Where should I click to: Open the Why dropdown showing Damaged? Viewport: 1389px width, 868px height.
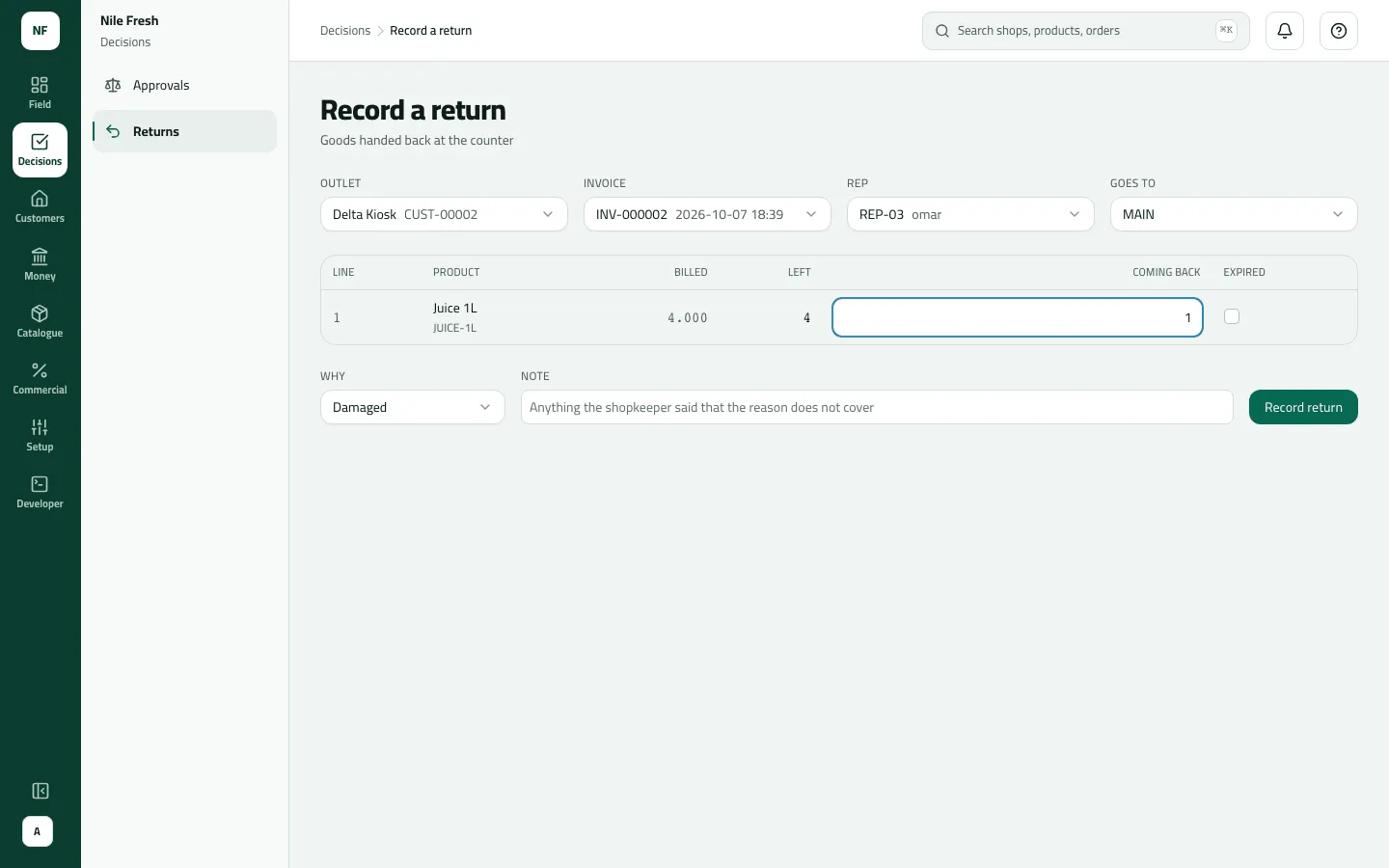point(413,407)
